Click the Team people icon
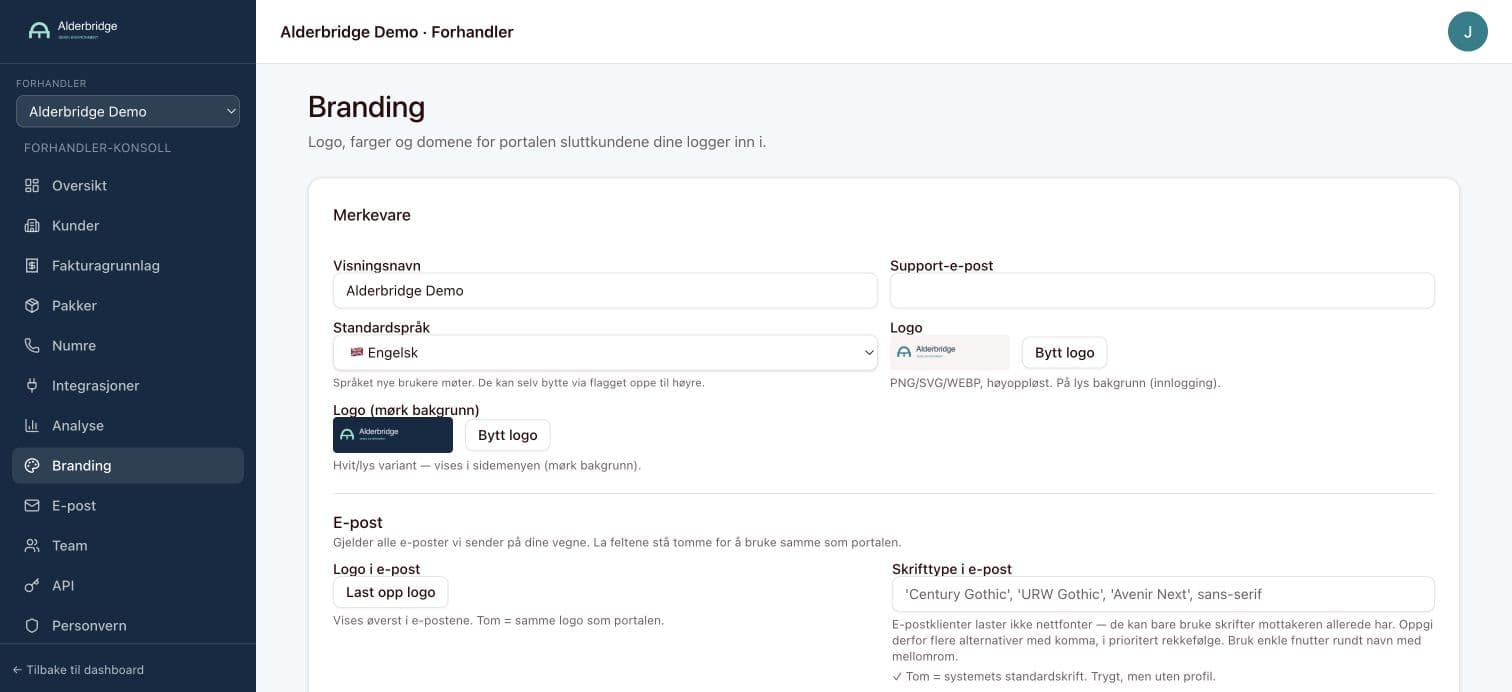This screenshot has height=692, width=1512. click(x=32, y=545)
